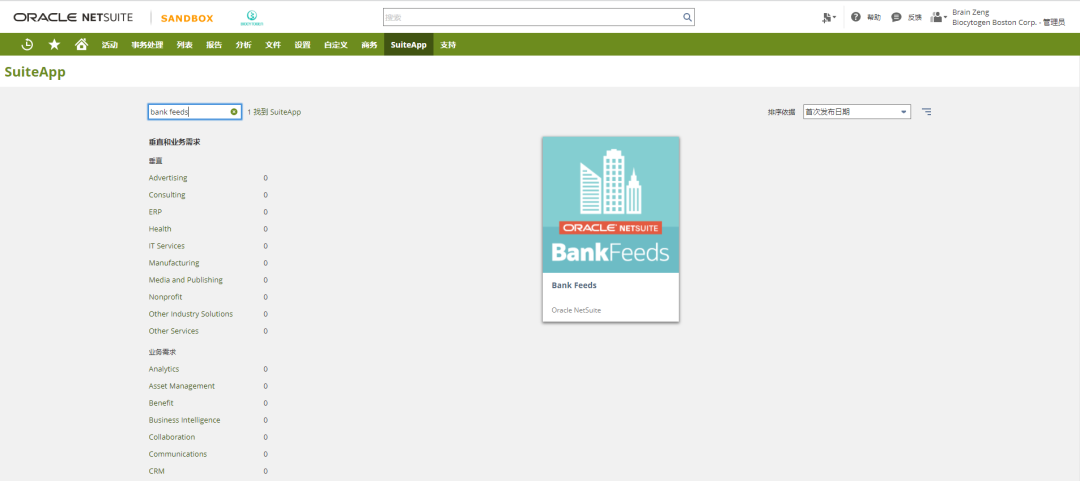Open the 文件 menu
The height and width of the screenshot is (481, 1080).
pyautogui.click(x=273, y=45)
